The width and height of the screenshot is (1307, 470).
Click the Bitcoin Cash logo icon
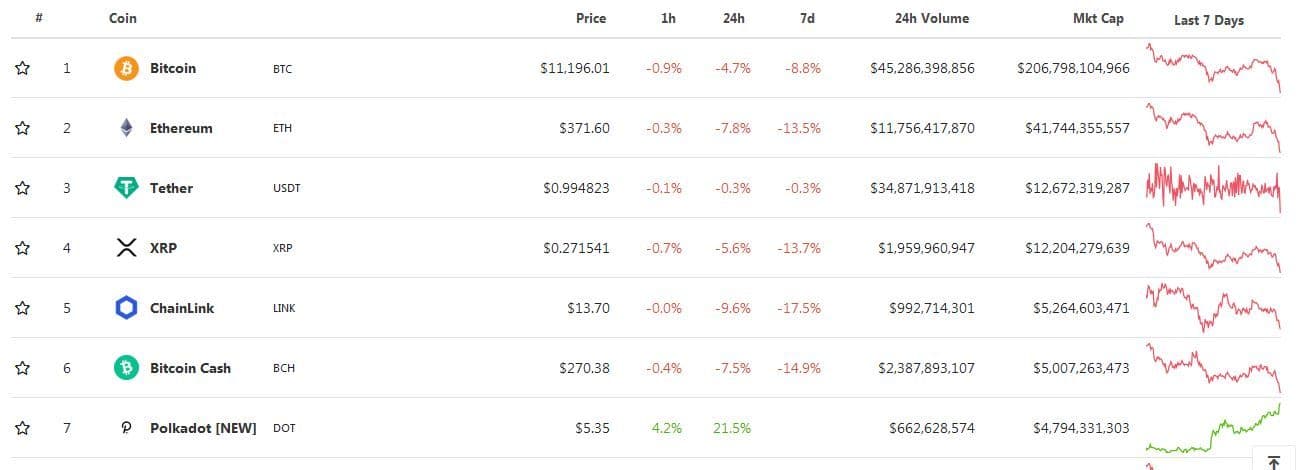pyautogui.click(x=126, y=368)
